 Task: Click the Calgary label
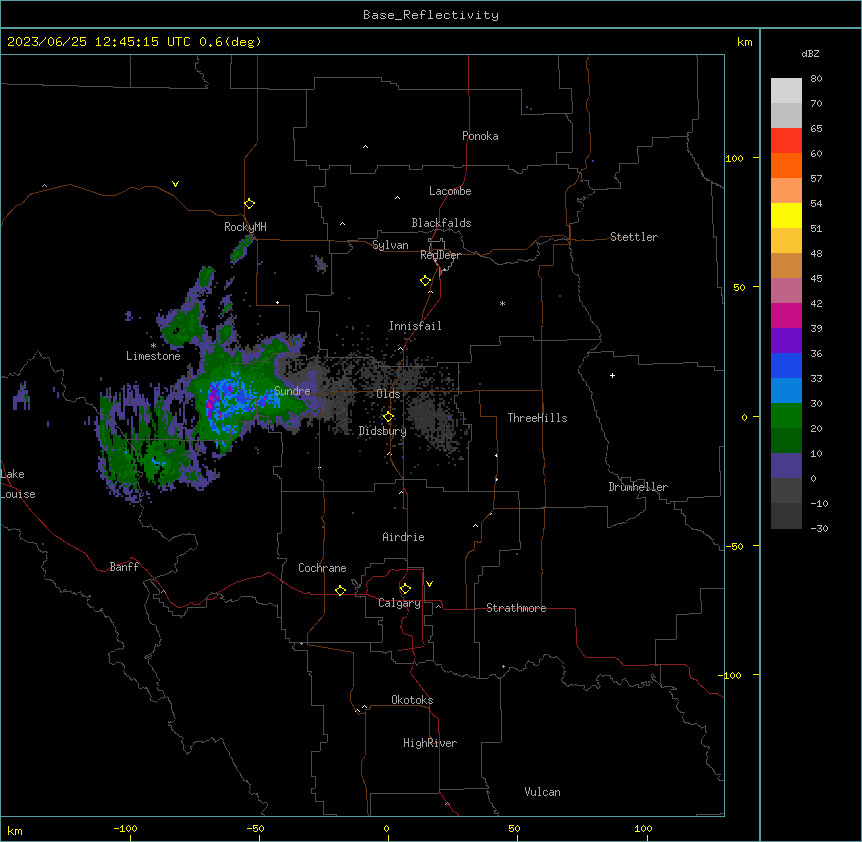399,603
